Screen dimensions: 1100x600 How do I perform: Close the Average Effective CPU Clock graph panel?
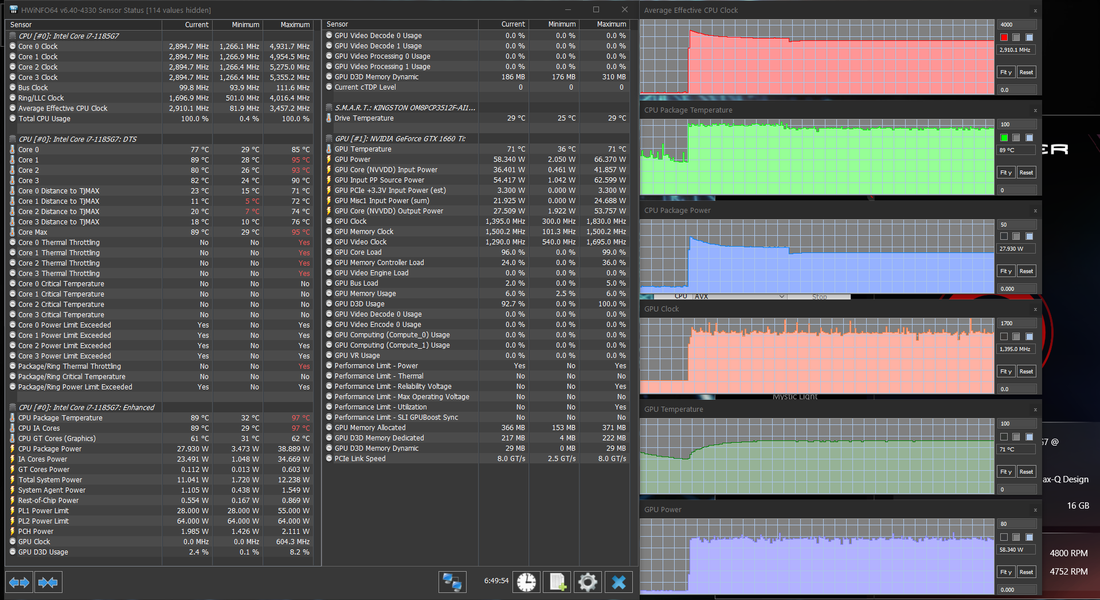coord(1035,11)
